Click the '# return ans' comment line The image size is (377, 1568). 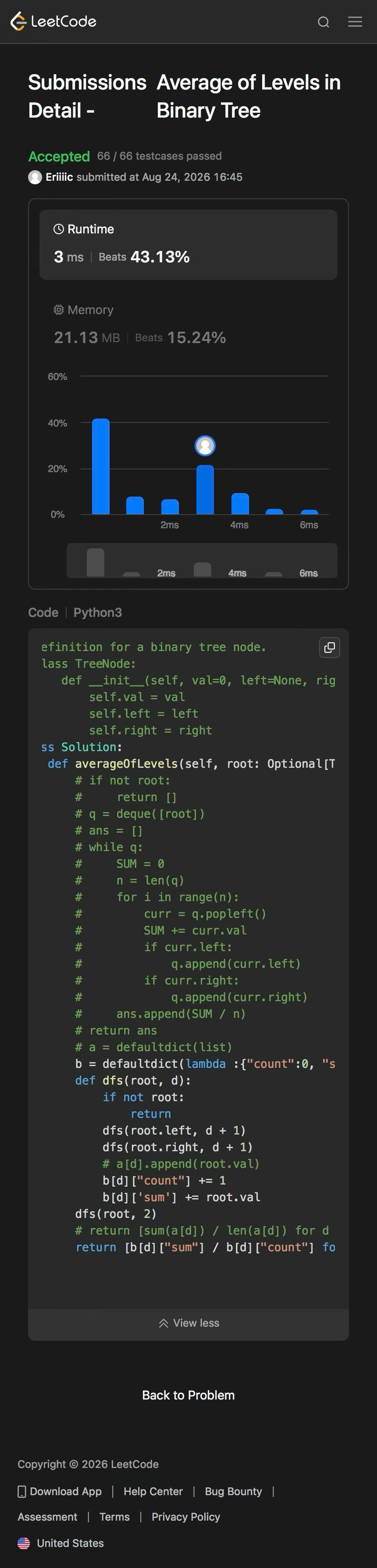[x=116, y=1031]
